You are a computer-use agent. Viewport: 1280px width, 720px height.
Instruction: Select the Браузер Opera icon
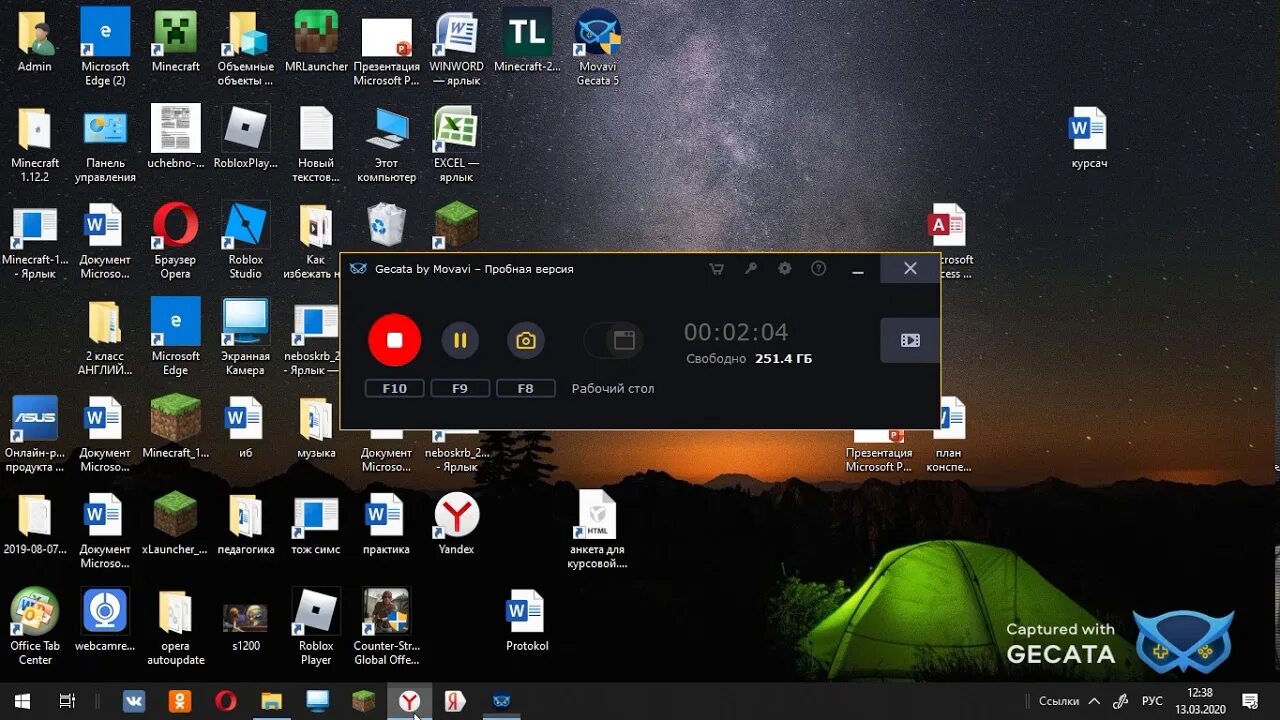coord(176,240)
